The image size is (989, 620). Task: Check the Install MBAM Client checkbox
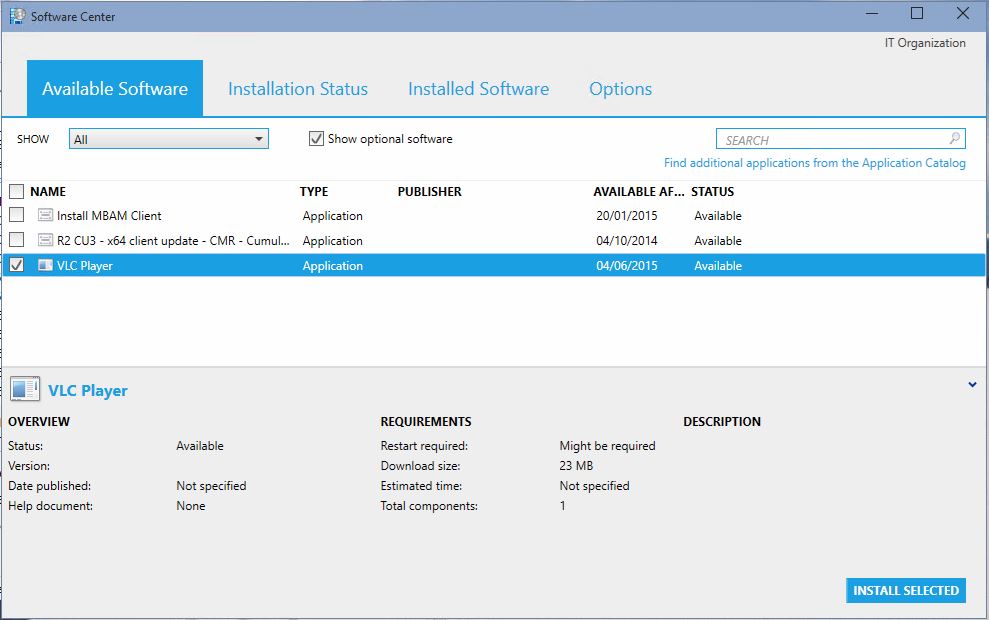16,215
